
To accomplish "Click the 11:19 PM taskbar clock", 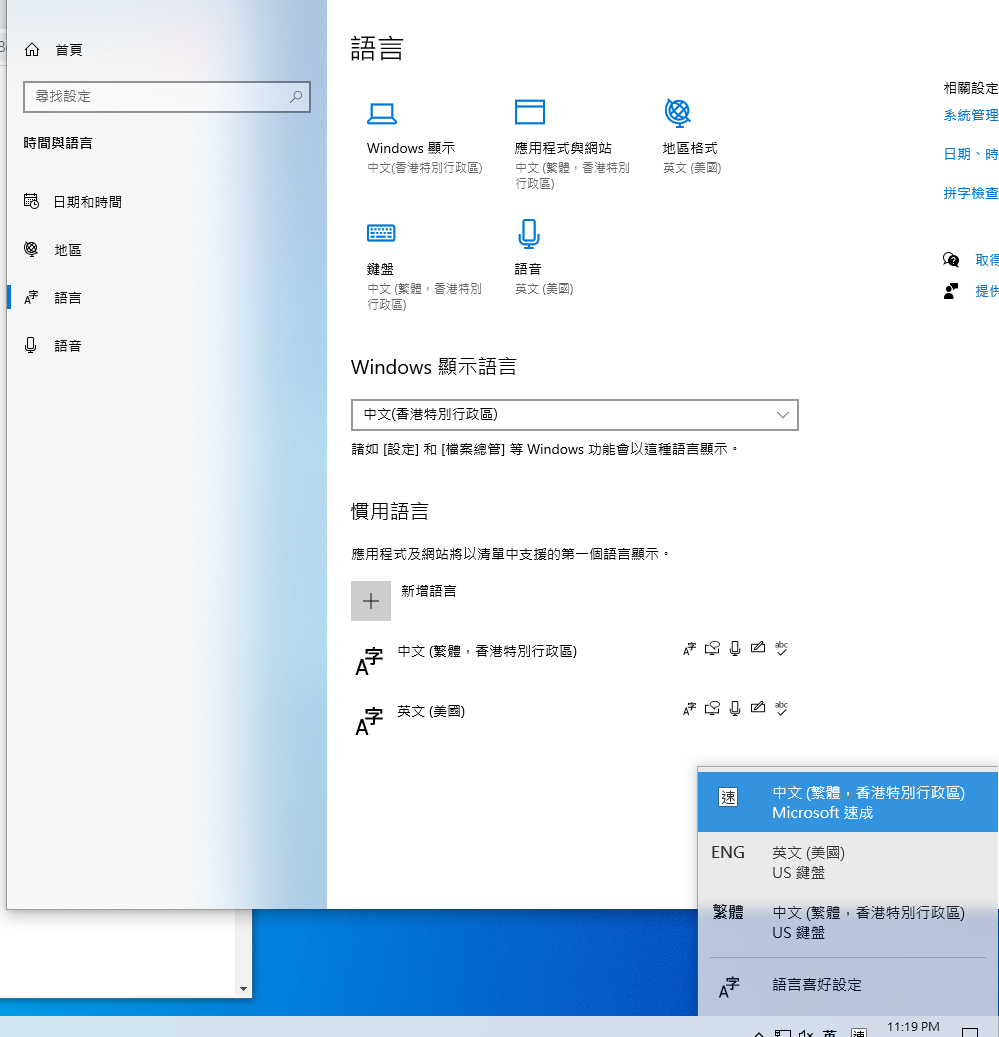I will point(912,1027).
